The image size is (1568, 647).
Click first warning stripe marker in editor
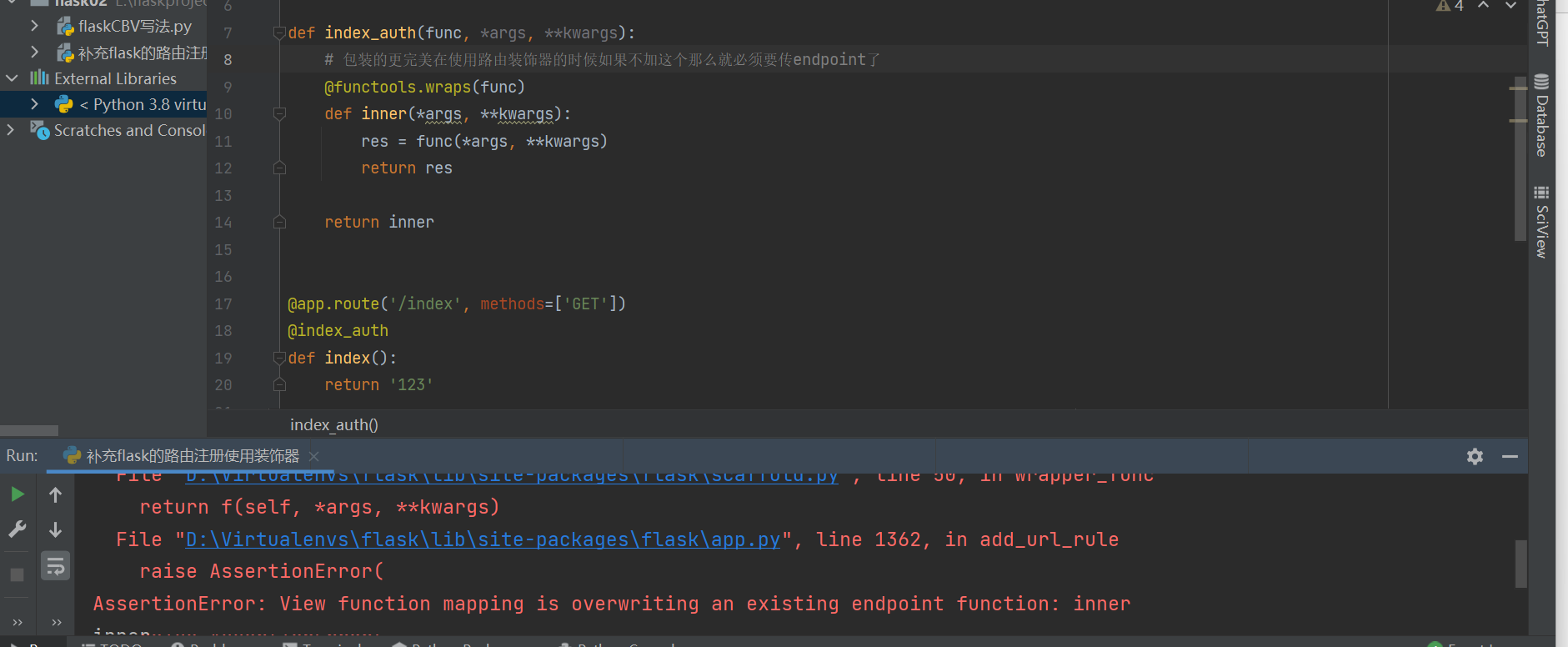click(1518, 88)
